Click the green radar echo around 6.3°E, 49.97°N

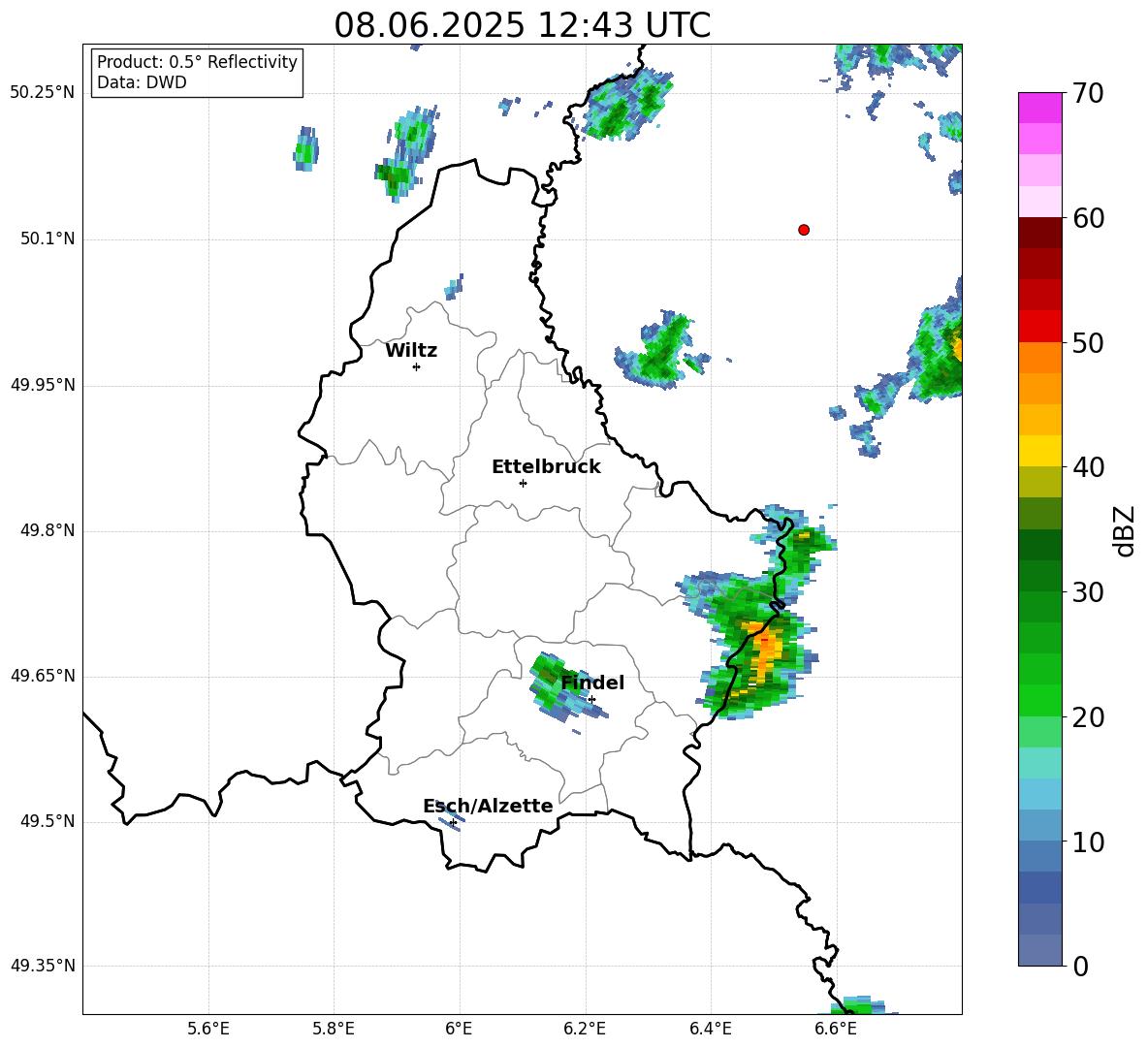661,350
